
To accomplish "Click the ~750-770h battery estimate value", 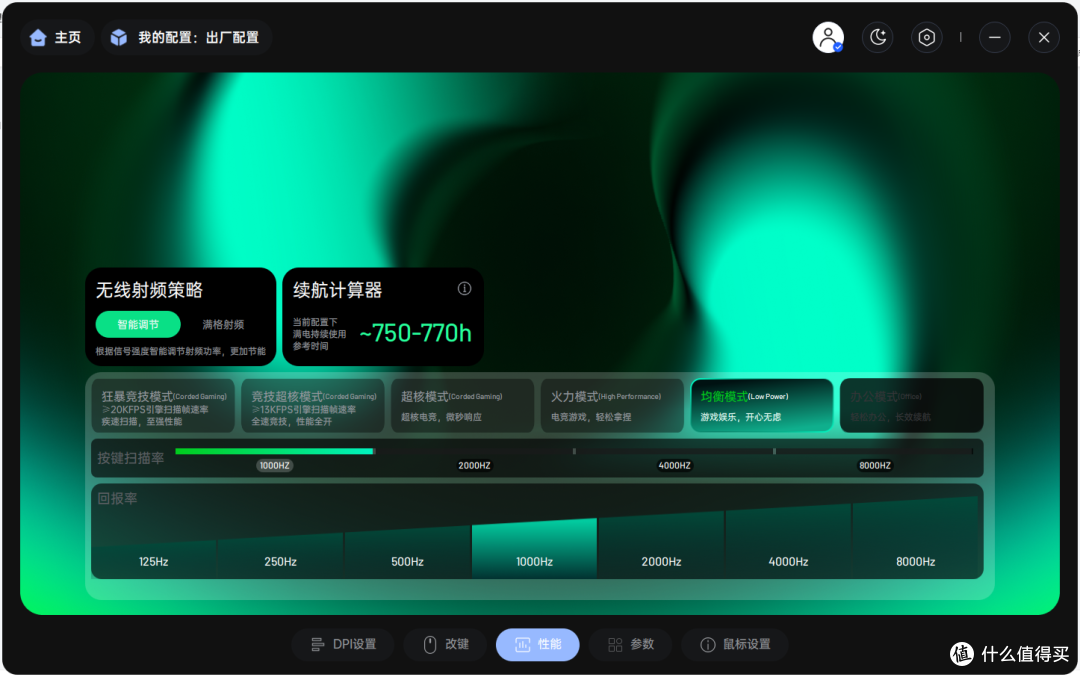I will pos(415,333).
